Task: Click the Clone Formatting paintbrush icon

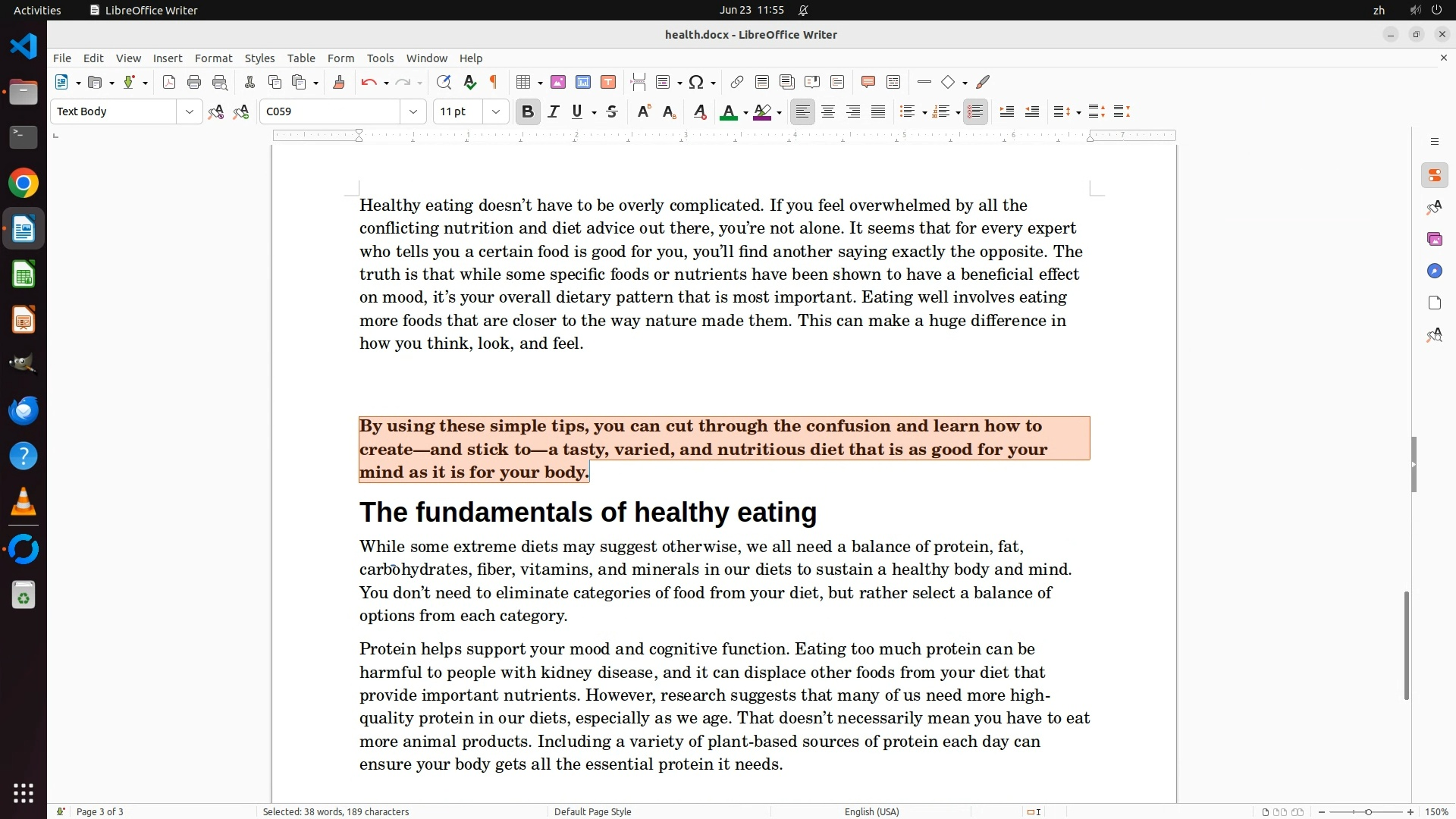Action: click(x=339, y=83)
